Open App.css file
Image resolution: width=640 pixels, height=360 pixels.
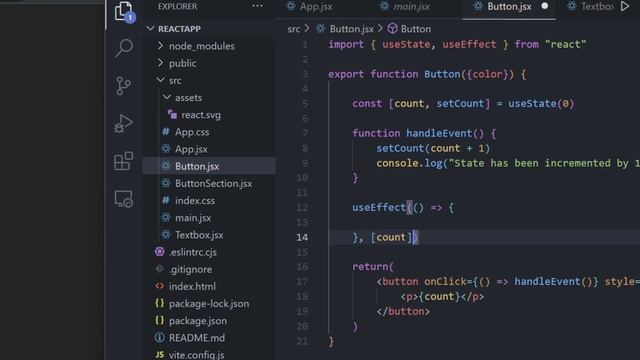(x=192, y=132)
